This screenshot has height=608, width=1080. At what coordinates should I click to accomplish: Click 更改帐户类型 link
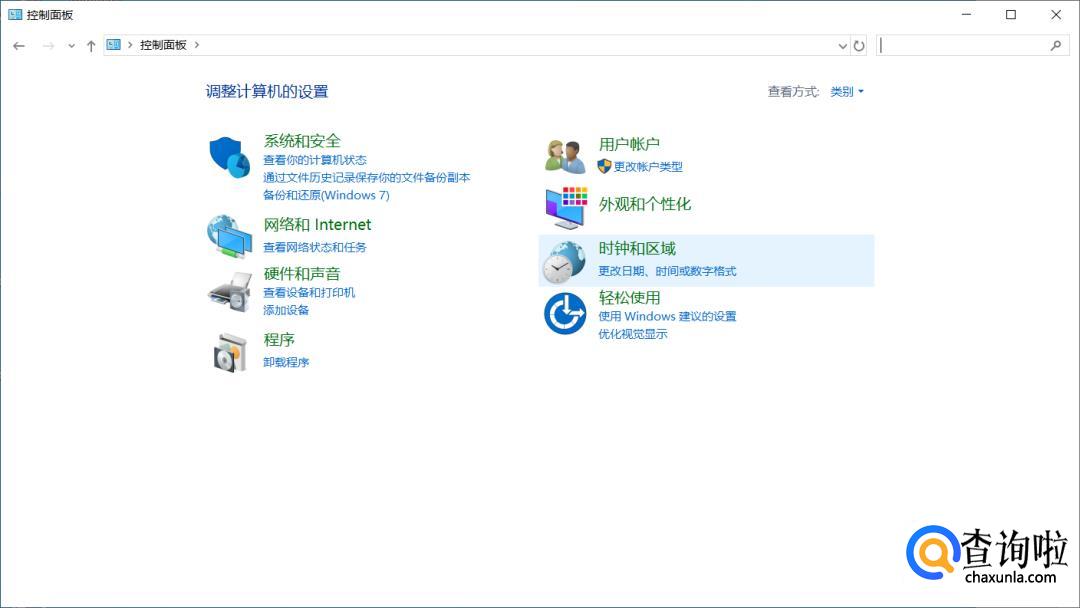tap(648, 167)
